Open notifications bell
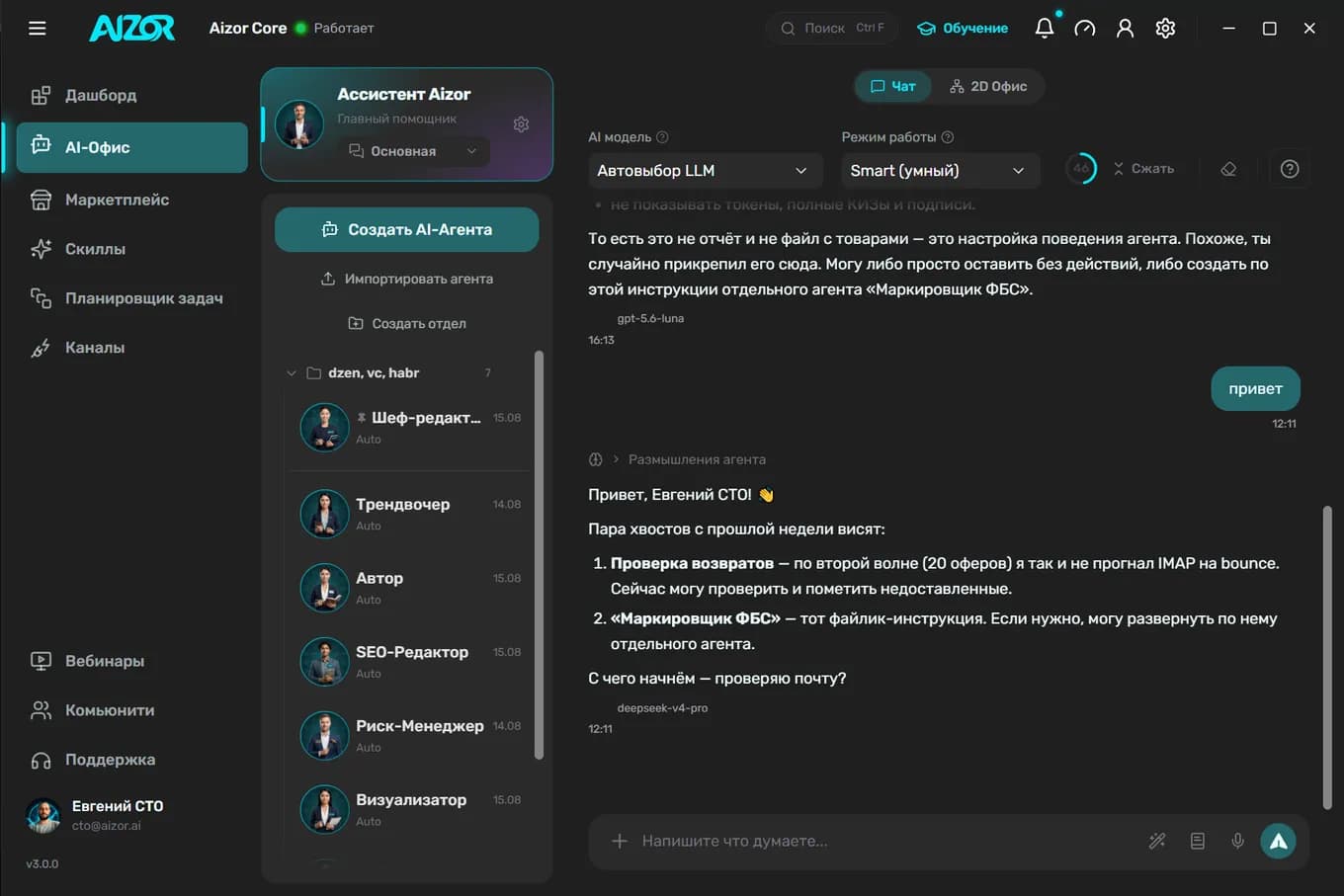 click(x=1045, y=28)
